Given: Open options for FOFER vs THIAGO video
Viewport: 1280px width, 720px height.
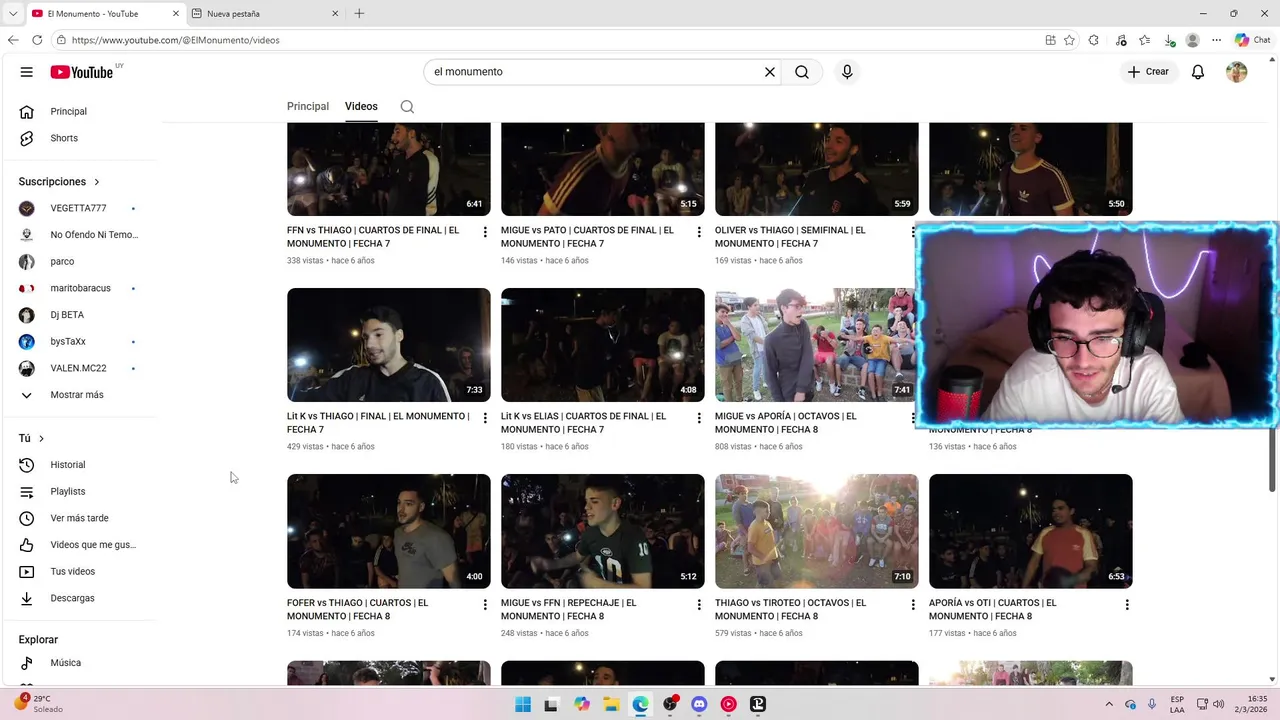Looking at the screenshot, I should click(x=485, y=605).
